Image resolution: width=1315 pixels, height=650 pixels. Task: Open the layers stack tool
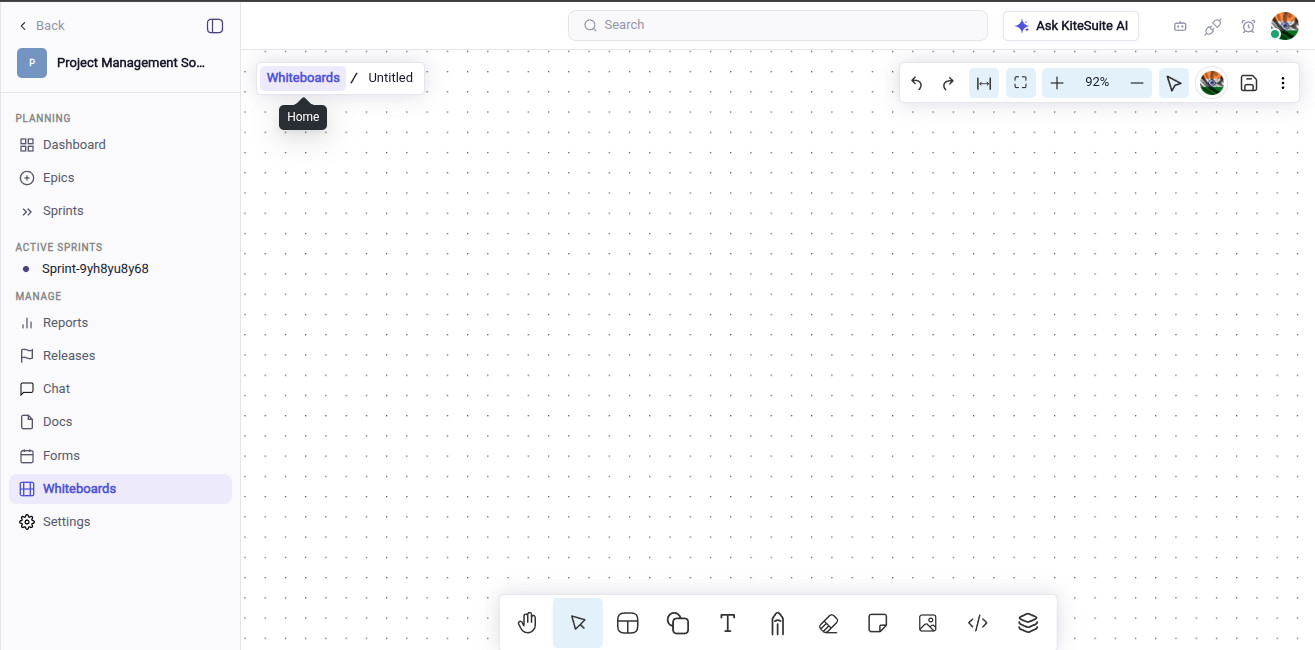(1028, 623)
